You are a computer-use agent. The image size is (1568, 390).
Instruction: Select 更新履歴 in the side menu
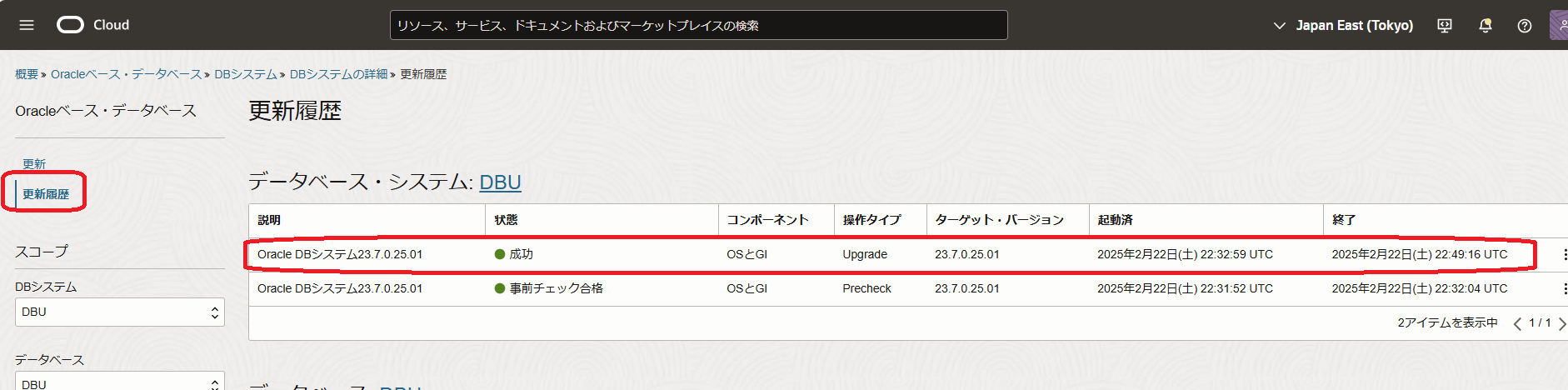pyautogui.click(x=46, y=193)
